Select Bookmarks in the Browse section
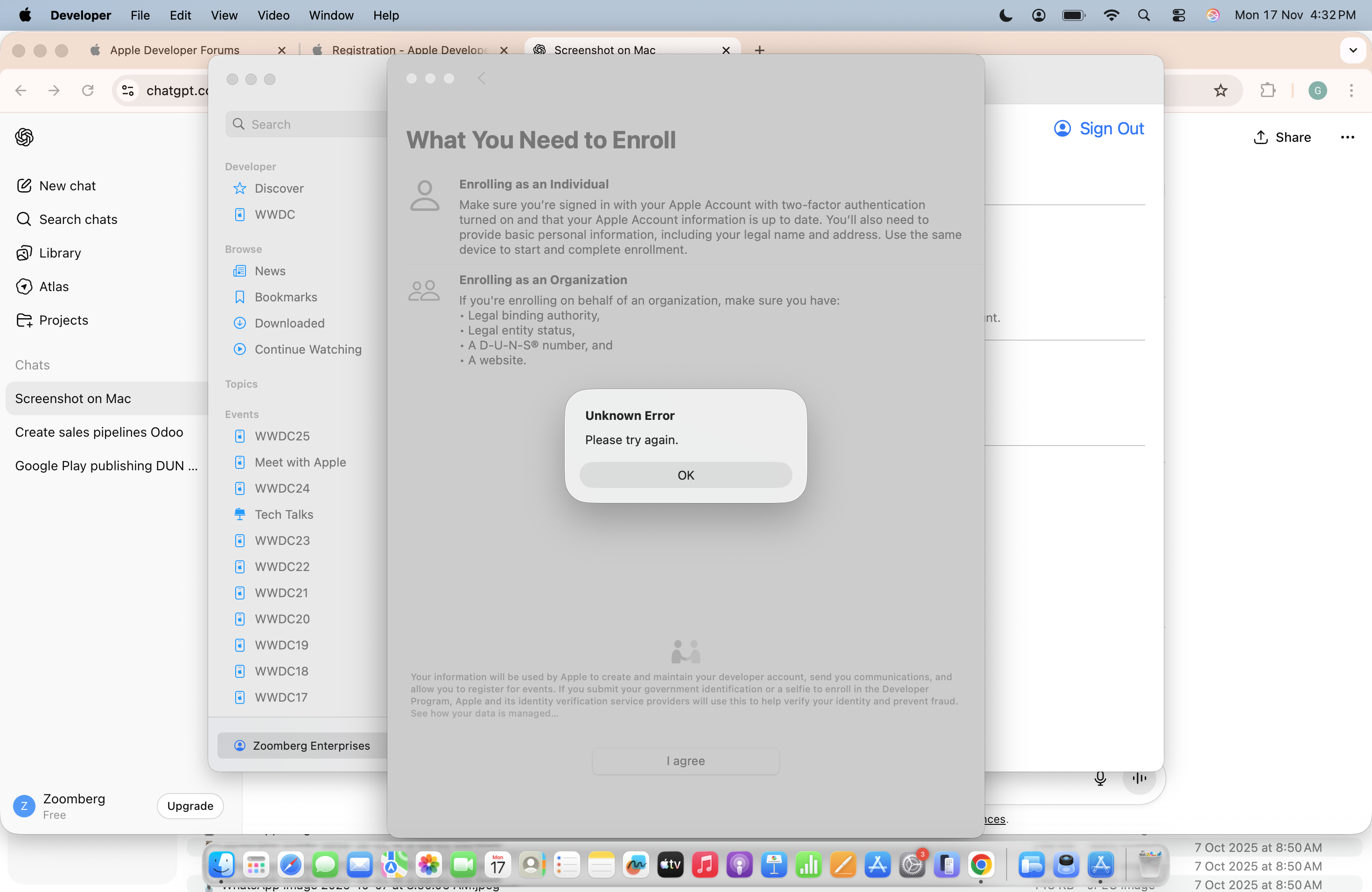Viewport: 1372px width, 892px height. [286, 297]
